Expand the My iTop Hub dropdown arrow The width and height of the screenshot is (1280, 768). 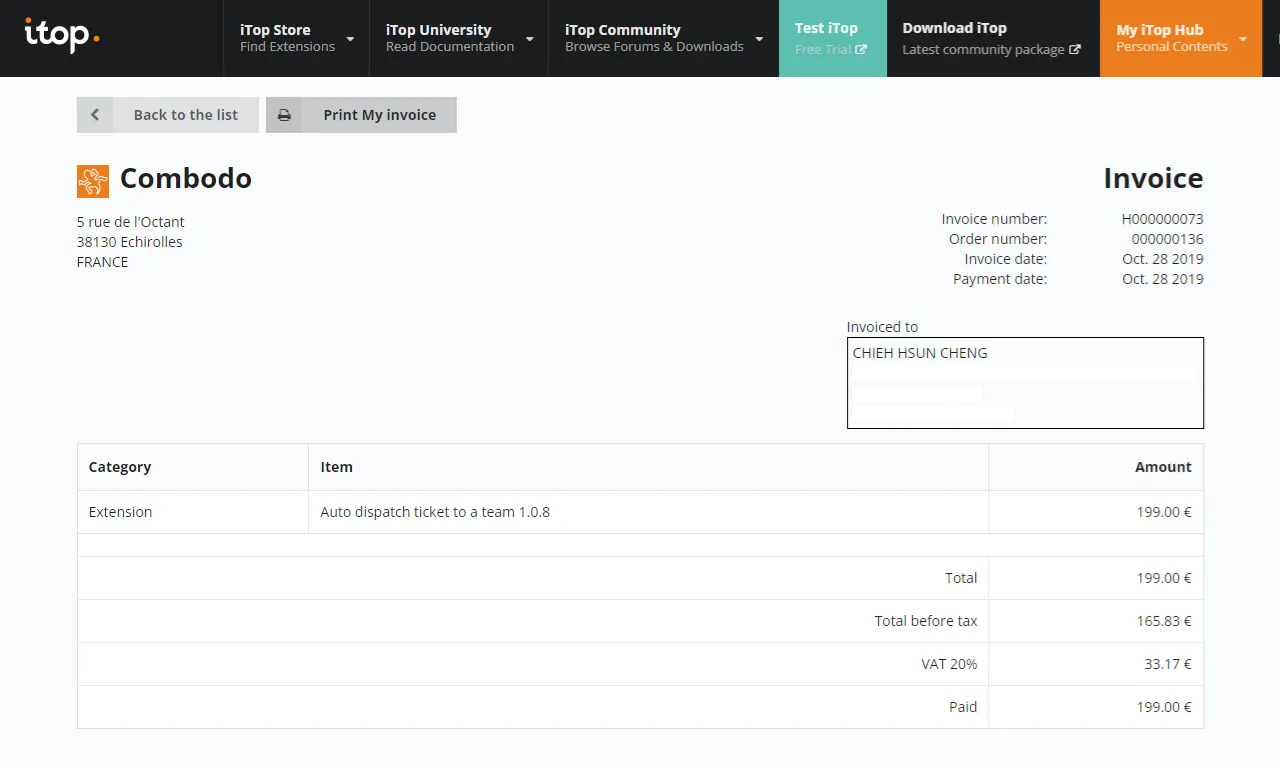click(1243, 40)
